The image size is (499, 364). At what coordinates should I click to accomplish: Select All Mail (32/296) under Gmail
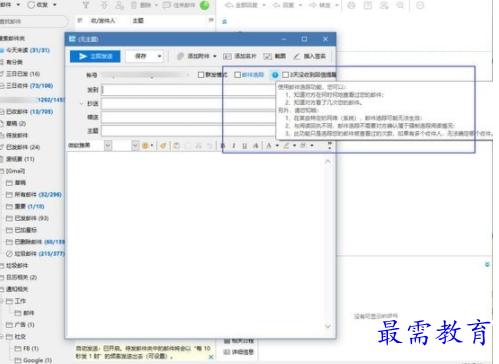coord(38,195)
